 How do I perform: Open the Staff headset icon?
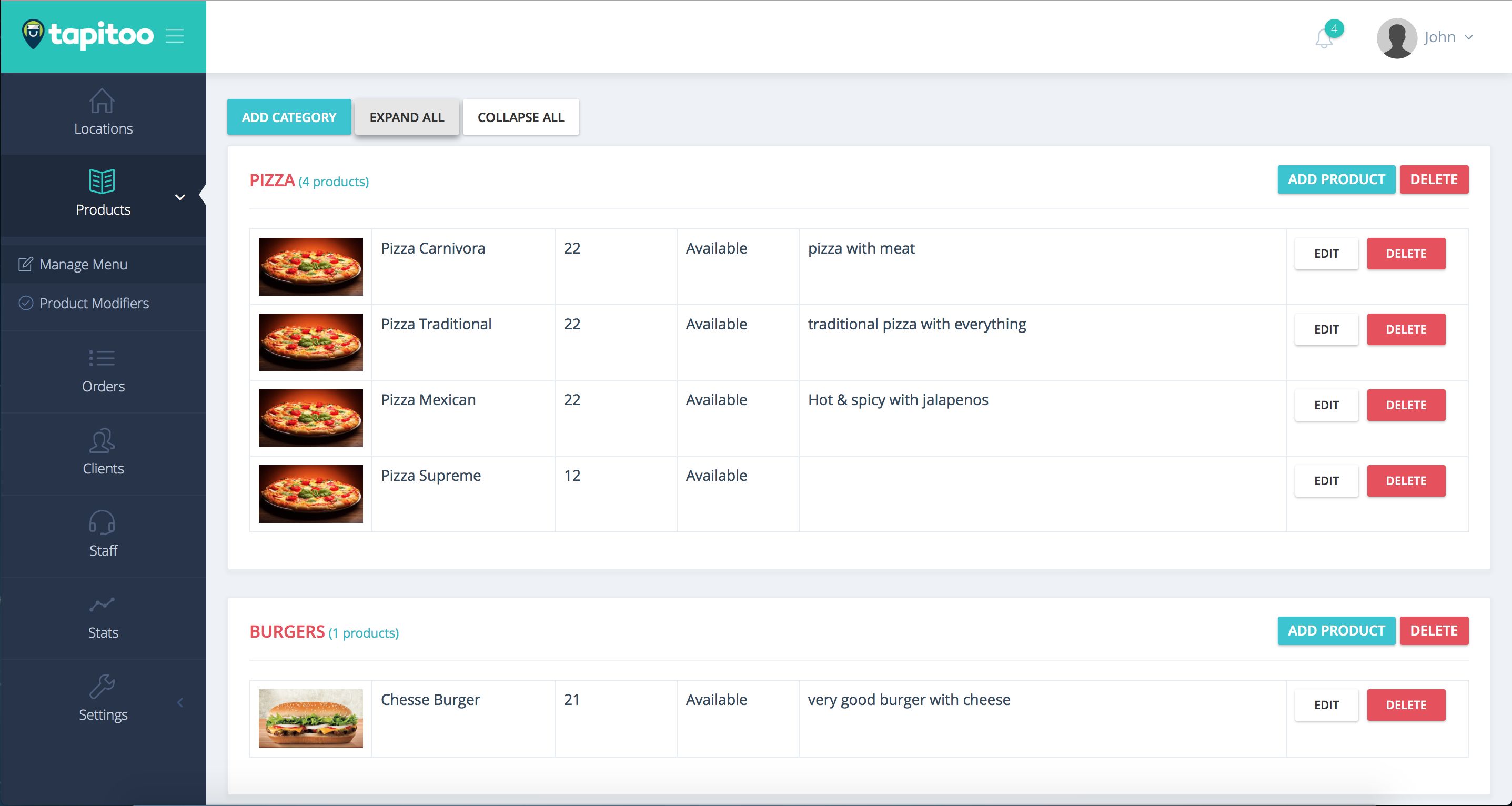tap(102, 522)
